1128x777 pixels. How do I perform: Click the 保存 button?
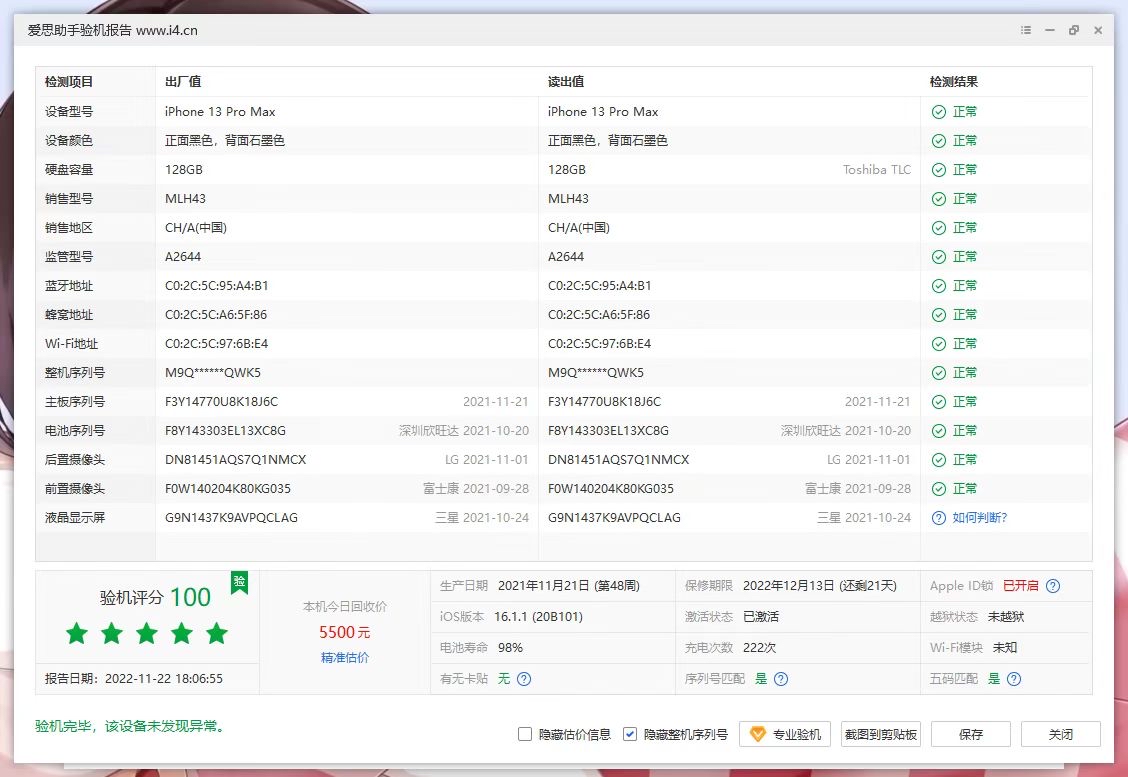(970, 733)
